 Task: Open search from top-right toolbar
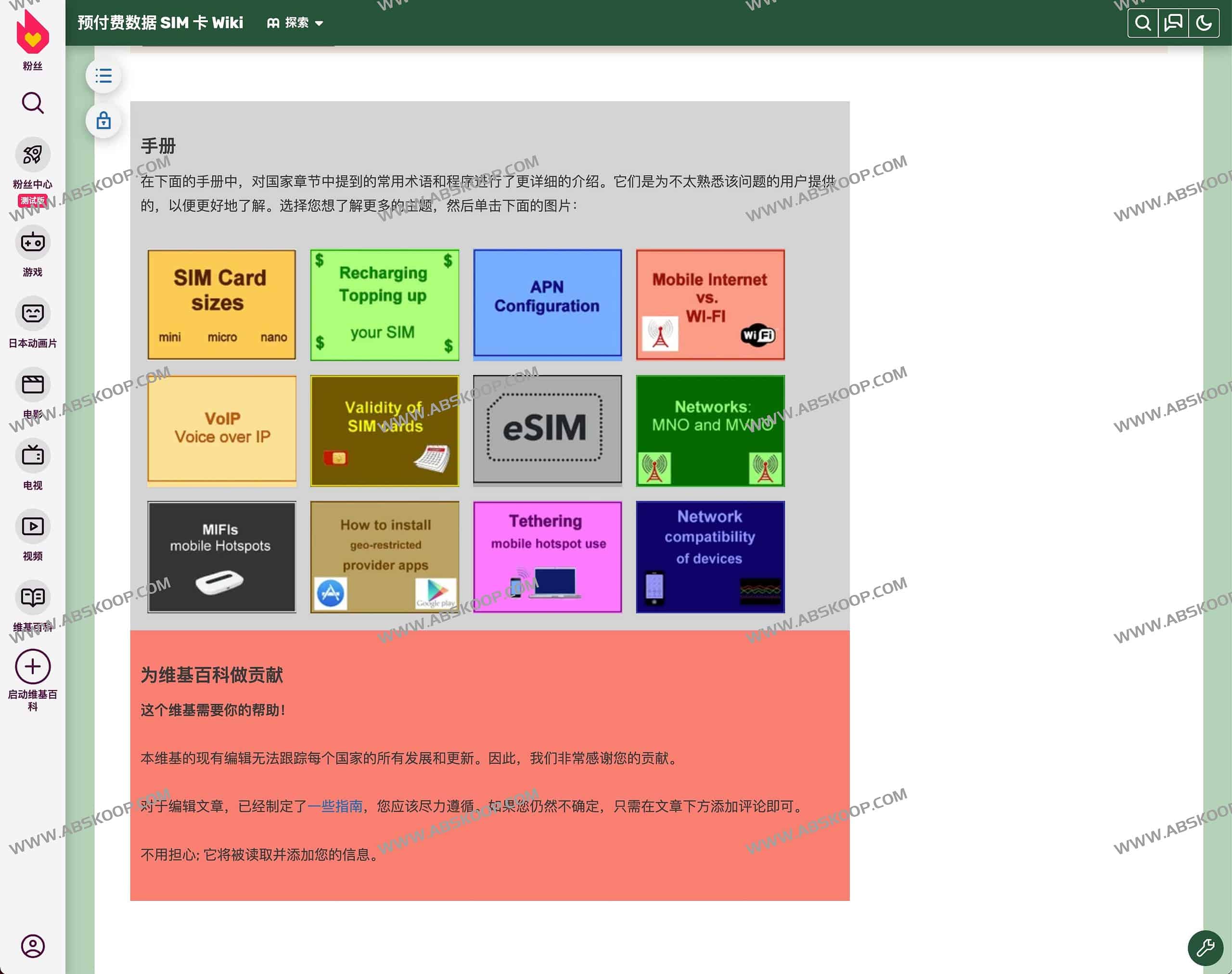[1142, 23]
